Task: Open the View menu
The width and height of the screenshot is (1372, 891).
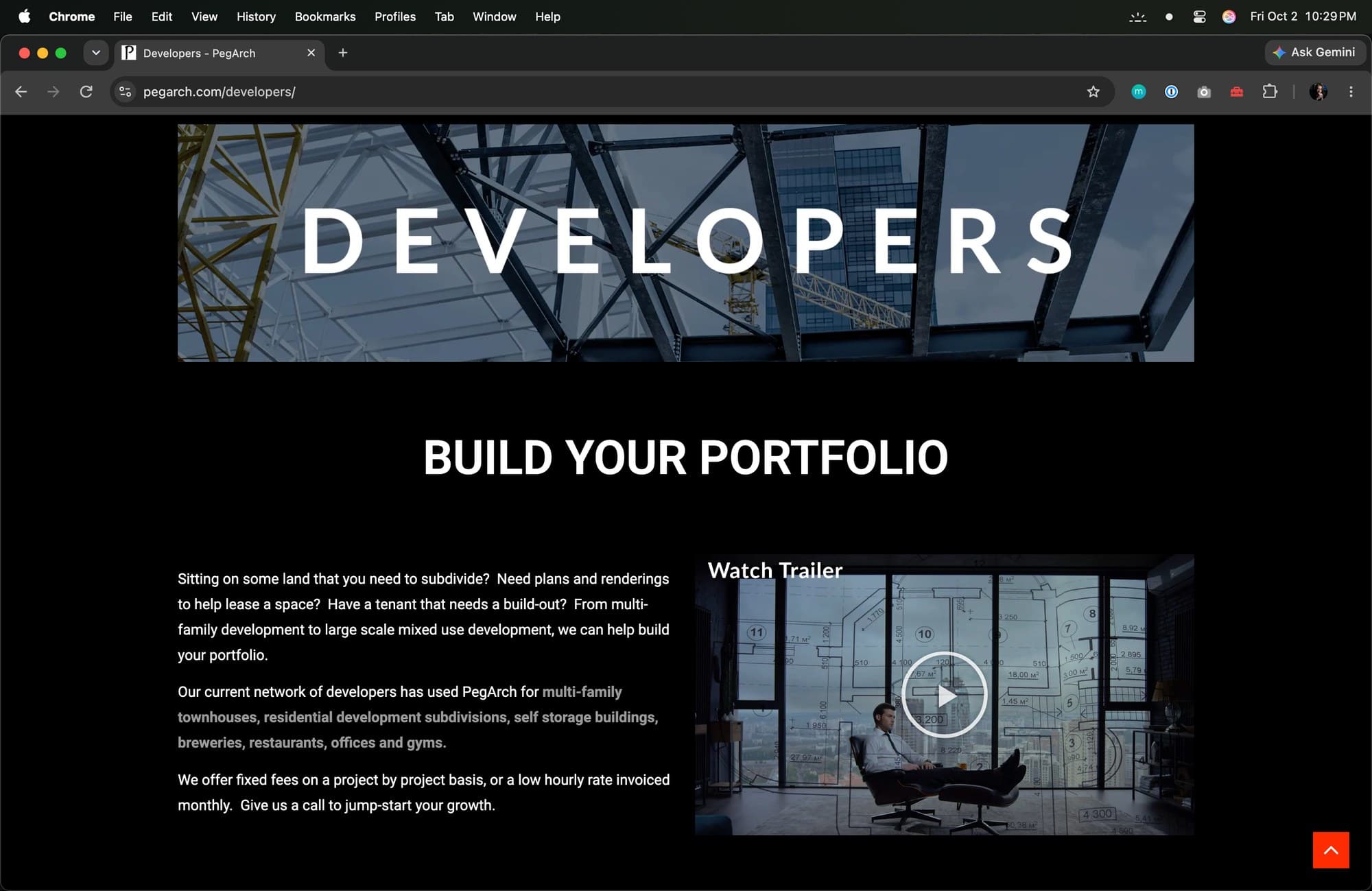Action: click(204, 16)
